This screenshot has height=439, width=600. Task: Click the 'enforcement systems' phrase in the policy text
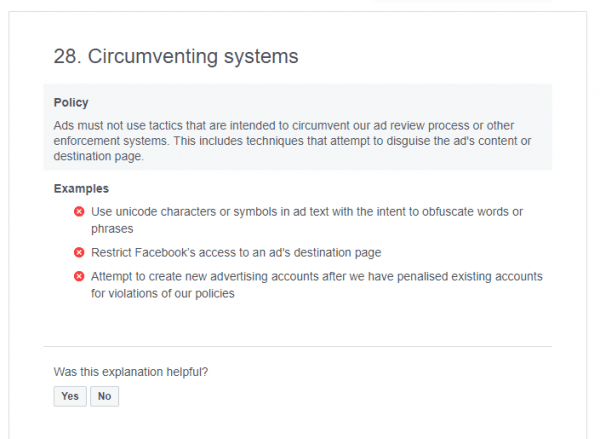[x=111, y=141]
